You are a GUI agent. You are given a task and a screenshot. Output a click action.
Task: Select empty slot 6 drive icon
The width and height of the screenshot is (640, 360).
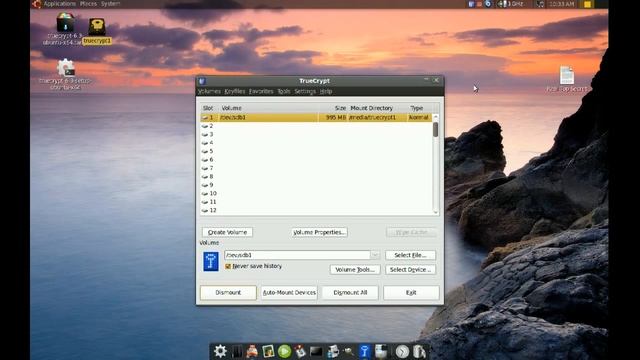[205, 160]
